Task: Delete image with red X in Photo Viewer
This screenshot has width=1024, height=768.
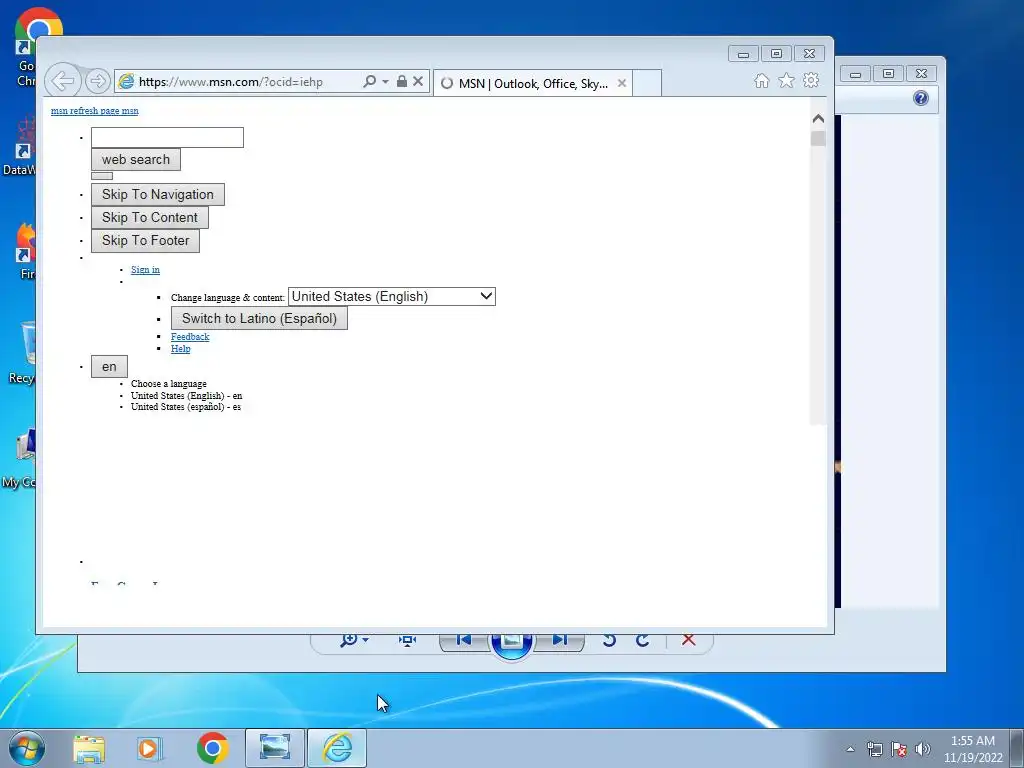Action: [688, 639]
